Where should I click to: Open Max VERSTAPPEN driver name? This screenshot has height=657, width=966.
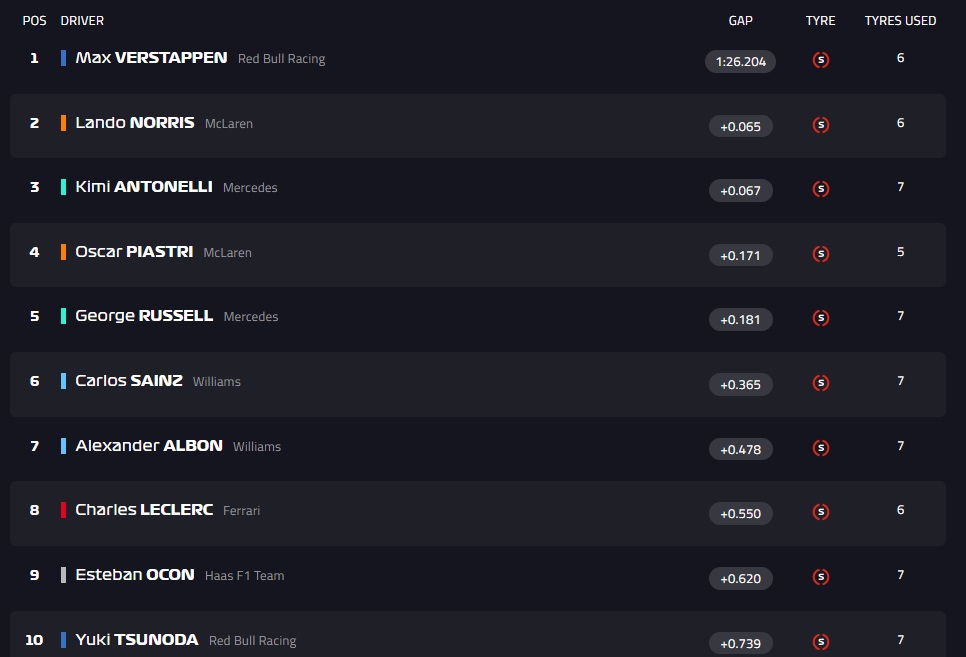(x=152, y=58)
